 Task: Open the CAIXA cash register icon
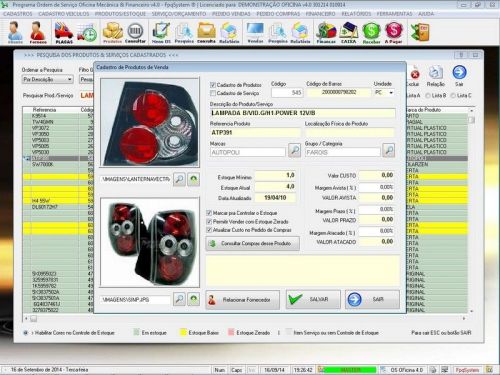click(x=348, y=33)
